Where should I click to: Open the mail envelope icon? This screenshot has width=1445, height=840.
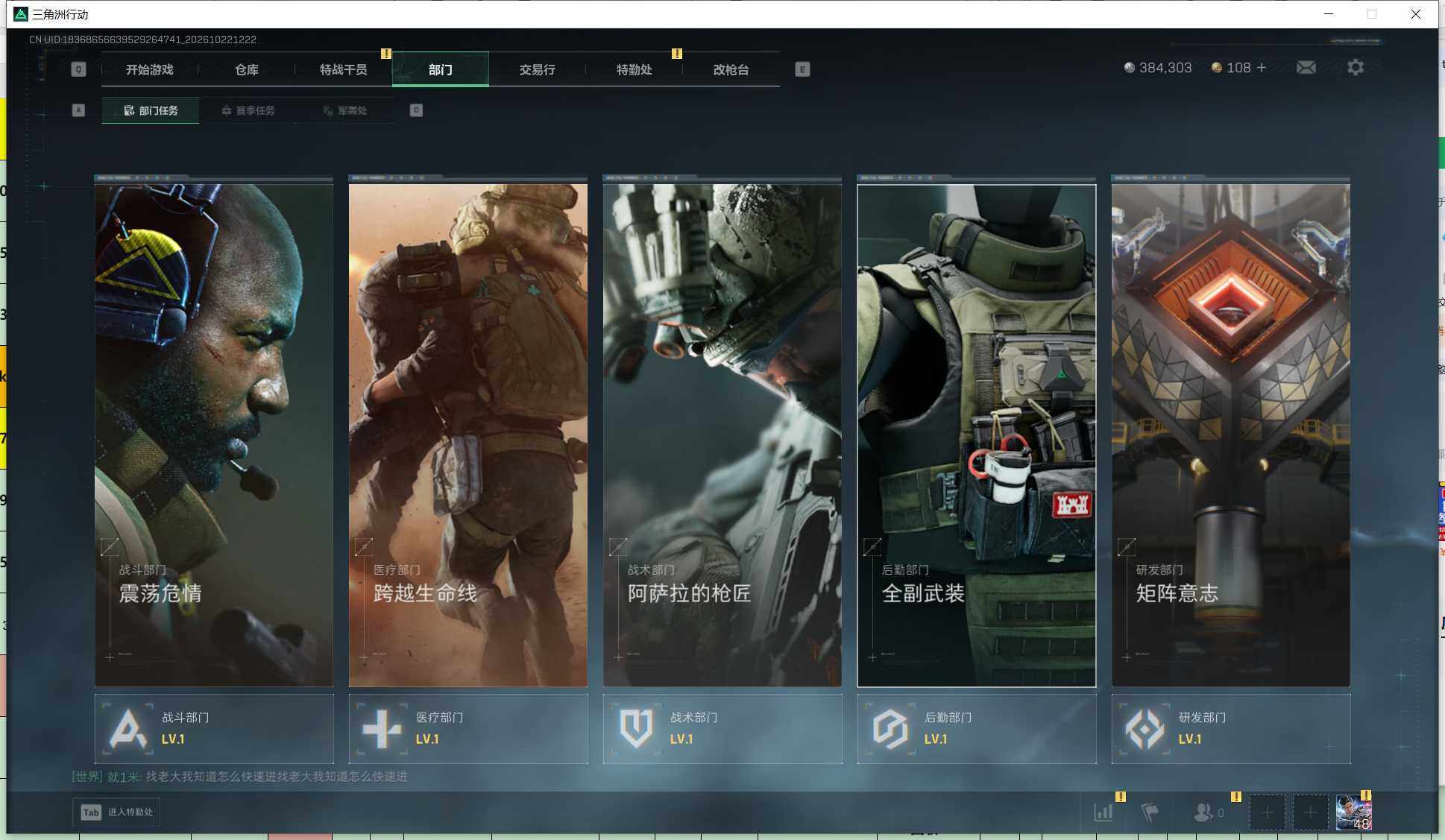tap(1306, 68)
